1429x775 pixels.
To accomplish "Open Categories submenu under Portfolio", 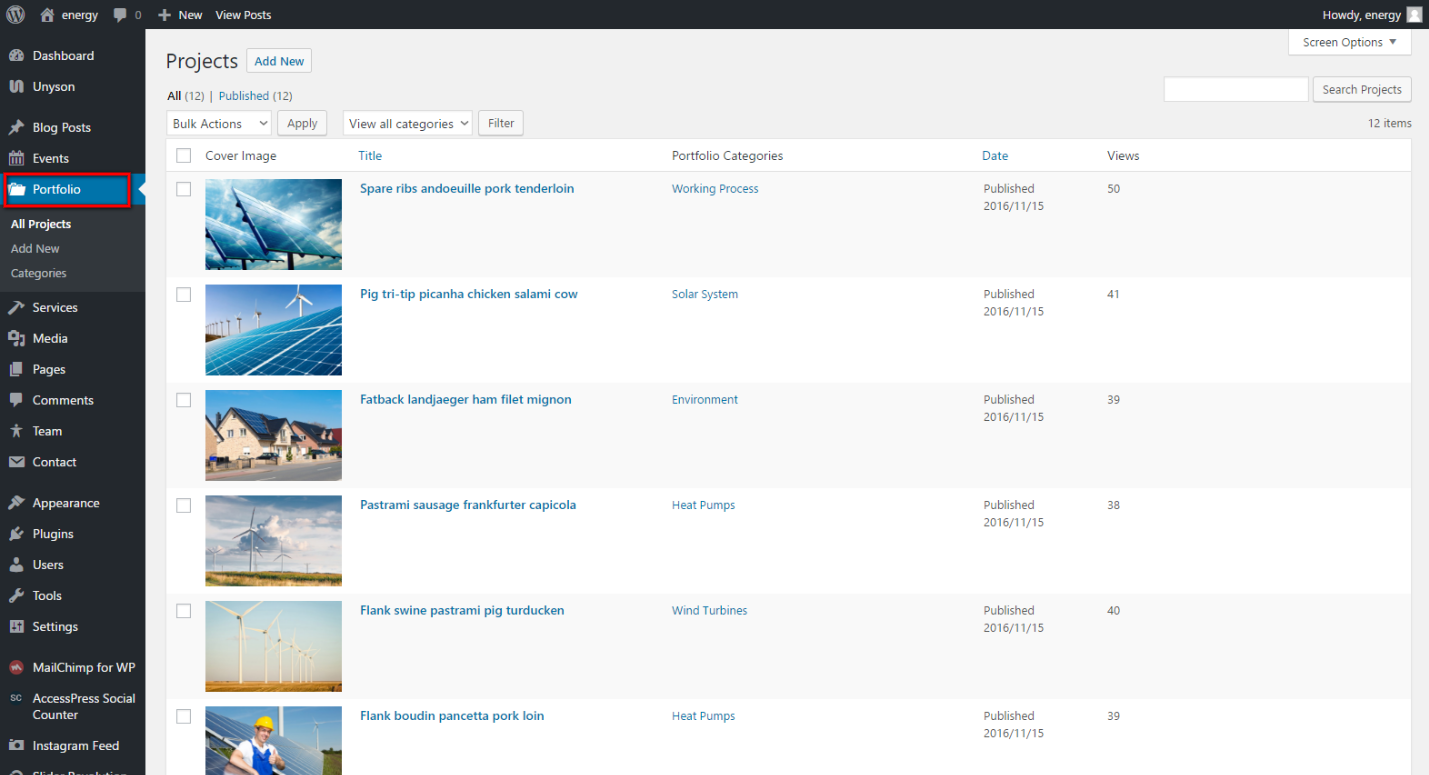I will click(39, 273).
